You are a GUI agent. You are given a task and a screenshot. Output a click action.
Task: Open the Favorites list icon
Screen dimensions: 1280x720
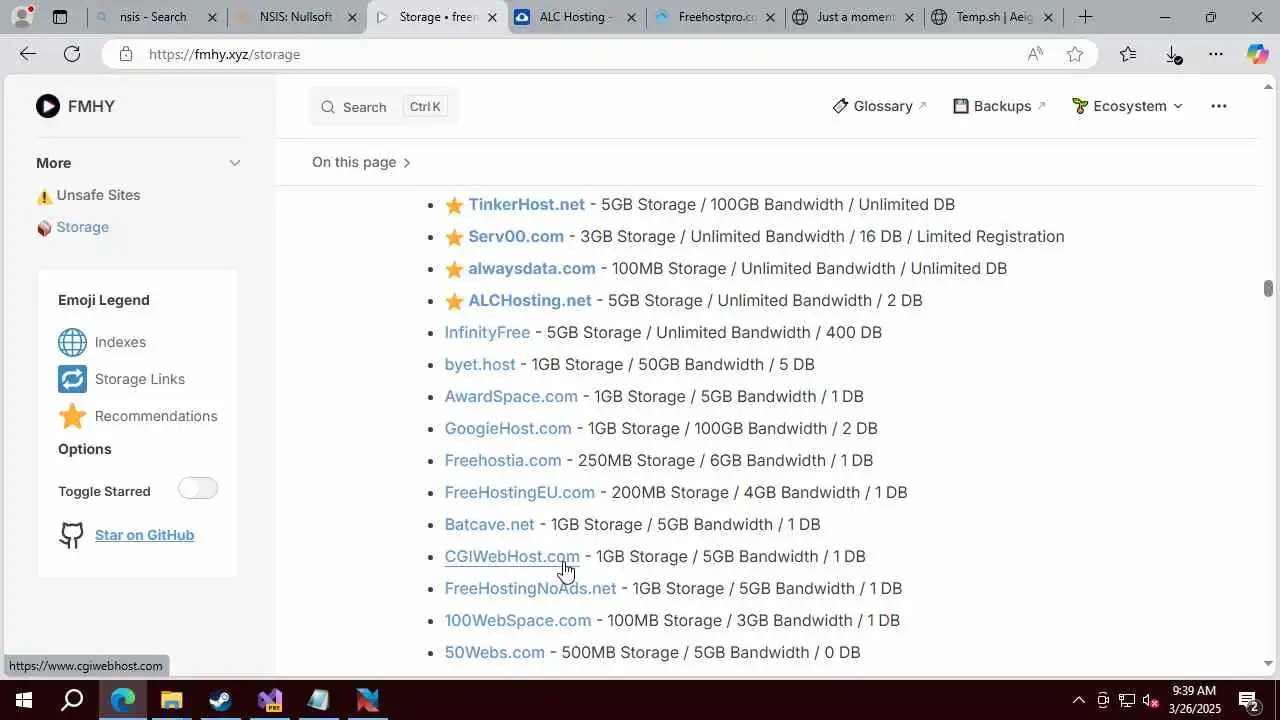coord(1128,54)
